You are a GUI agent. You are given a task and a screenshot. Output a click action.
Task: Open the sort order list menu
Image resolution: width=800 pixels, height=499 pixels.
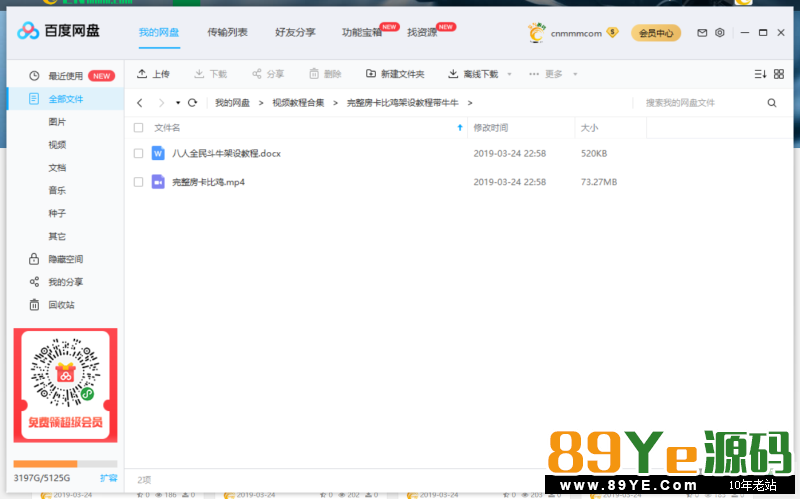(x=759, y=74)
